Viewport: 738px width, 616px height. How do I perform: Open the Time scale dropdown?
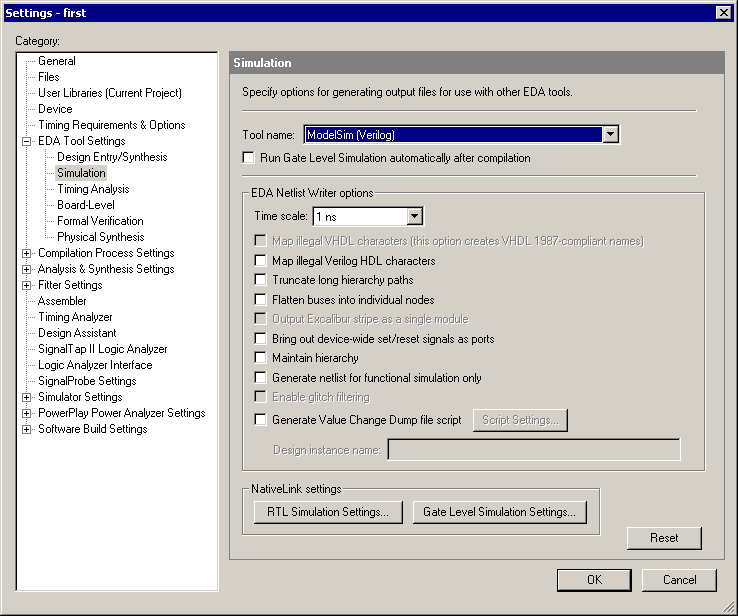pos(415,216)
